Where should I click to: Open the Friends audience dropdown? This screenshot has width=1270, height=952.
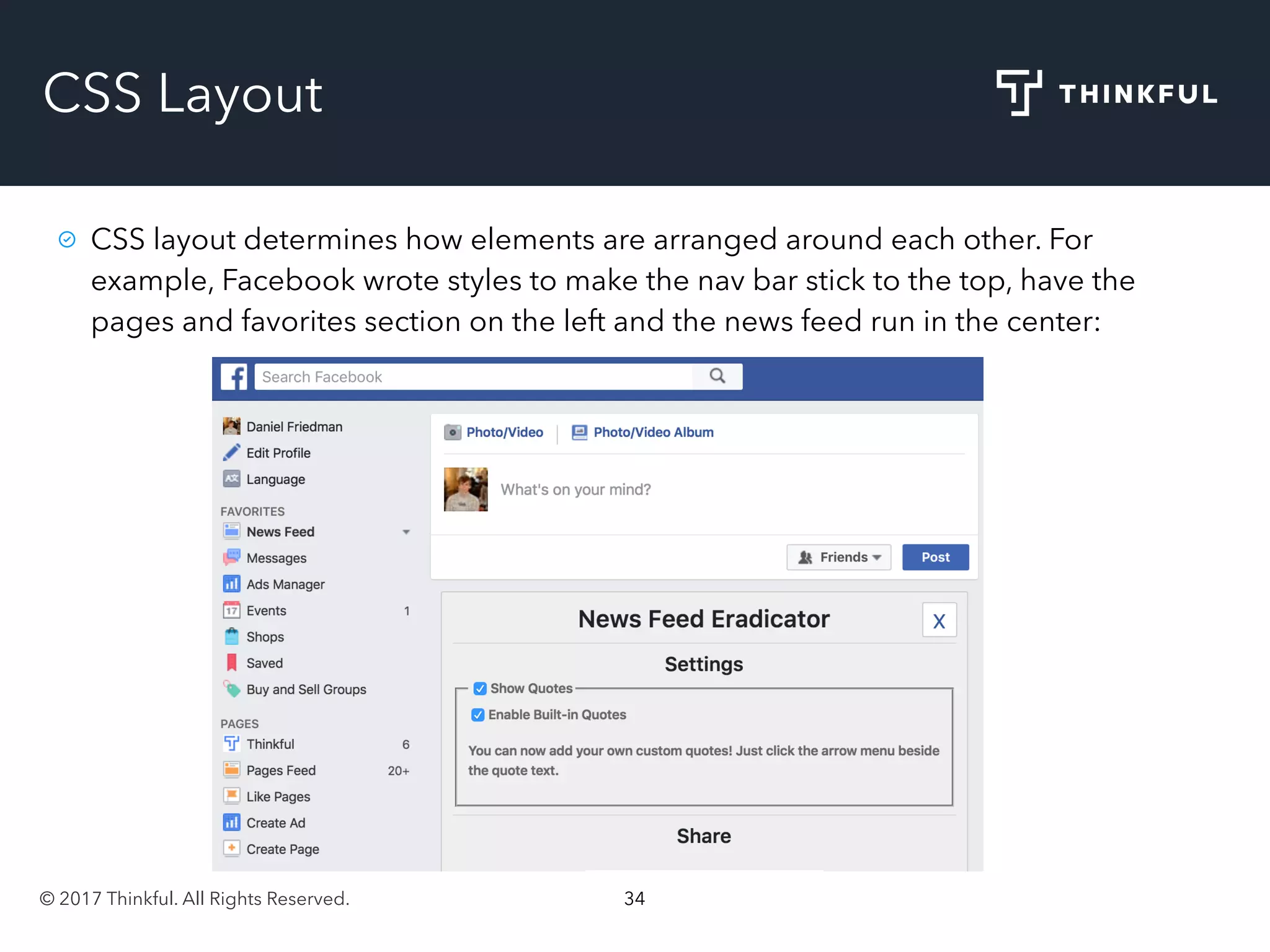[838, 557]
